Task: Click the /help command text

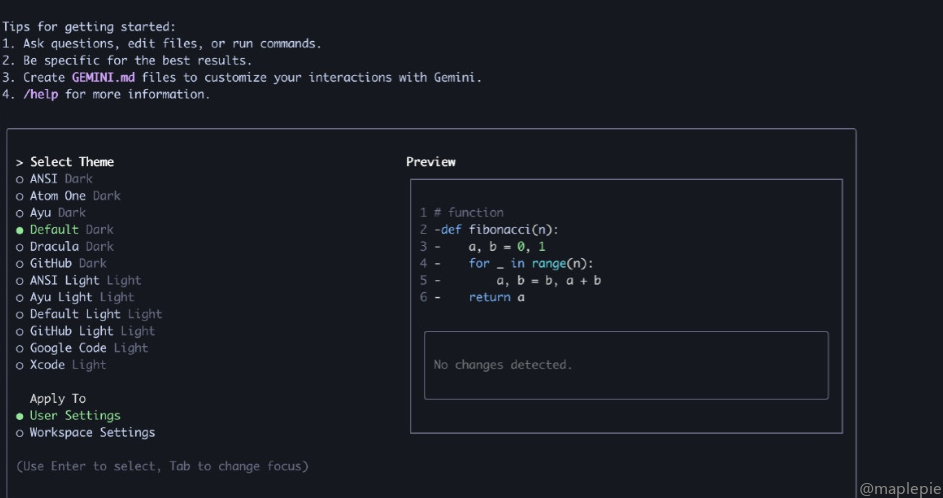Action: (43, 95)
